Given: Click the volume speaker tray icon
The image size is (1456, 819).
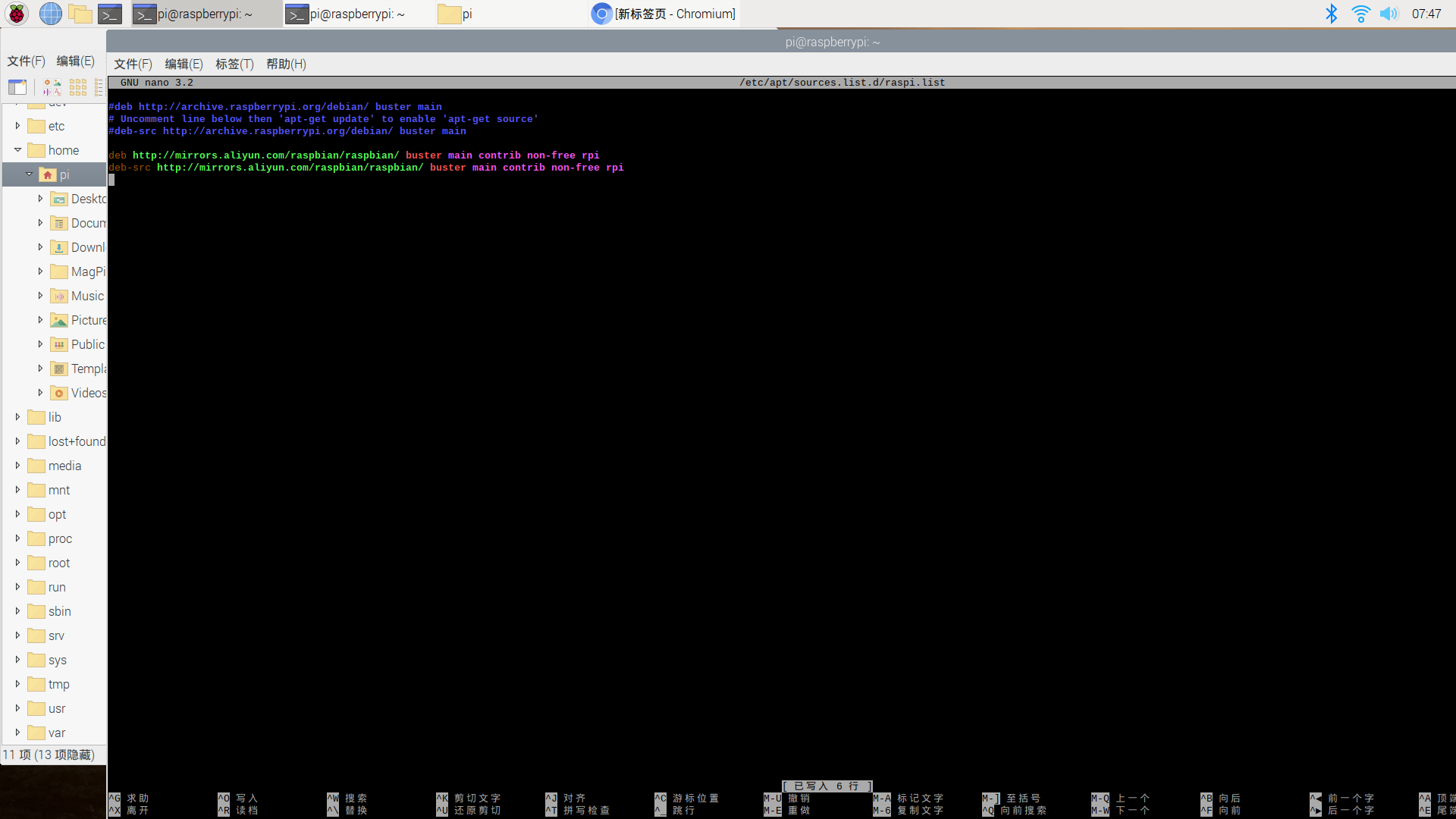Looking at the screenshot, I should pos(1389,14).
